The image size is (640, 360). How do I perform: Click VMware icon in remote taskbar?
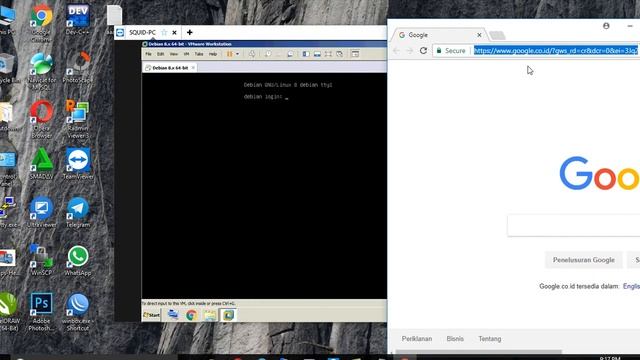(x=228, y=315)
